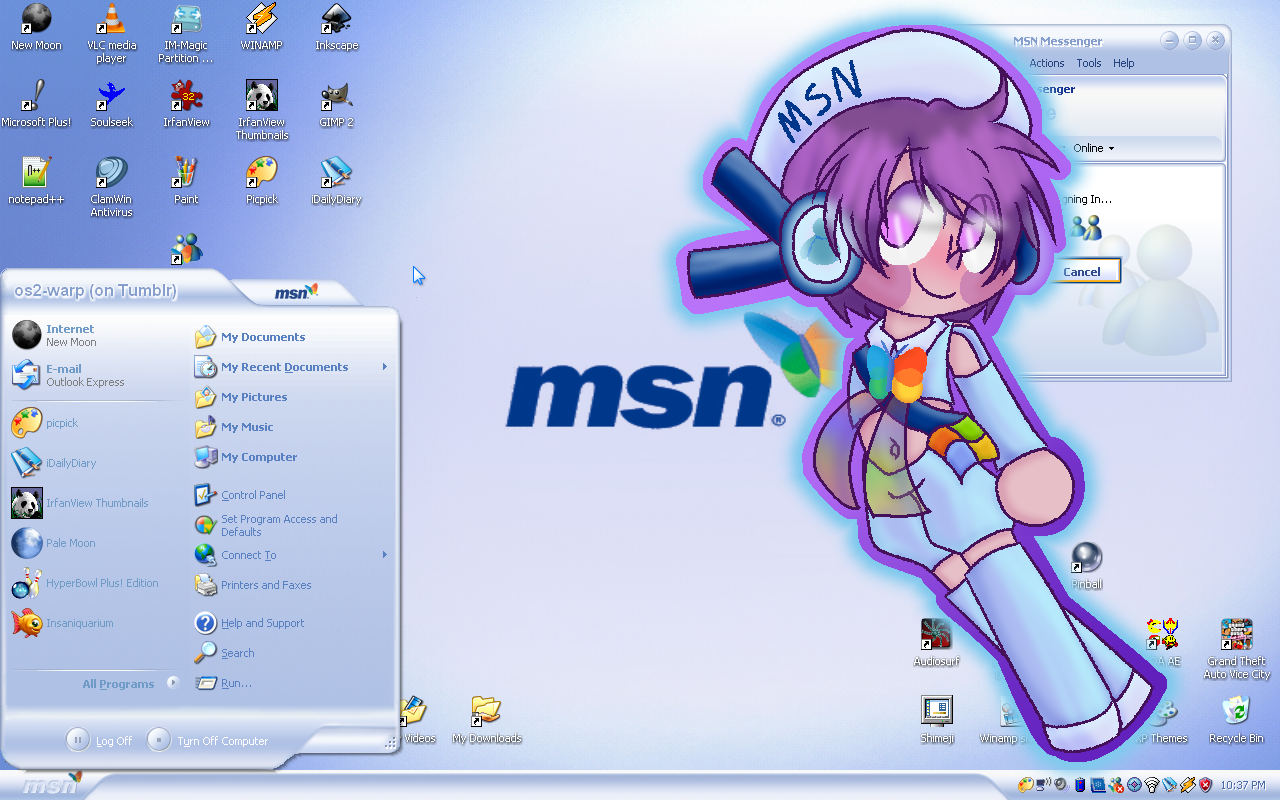Click the msn Start button on taskbar

50,785
